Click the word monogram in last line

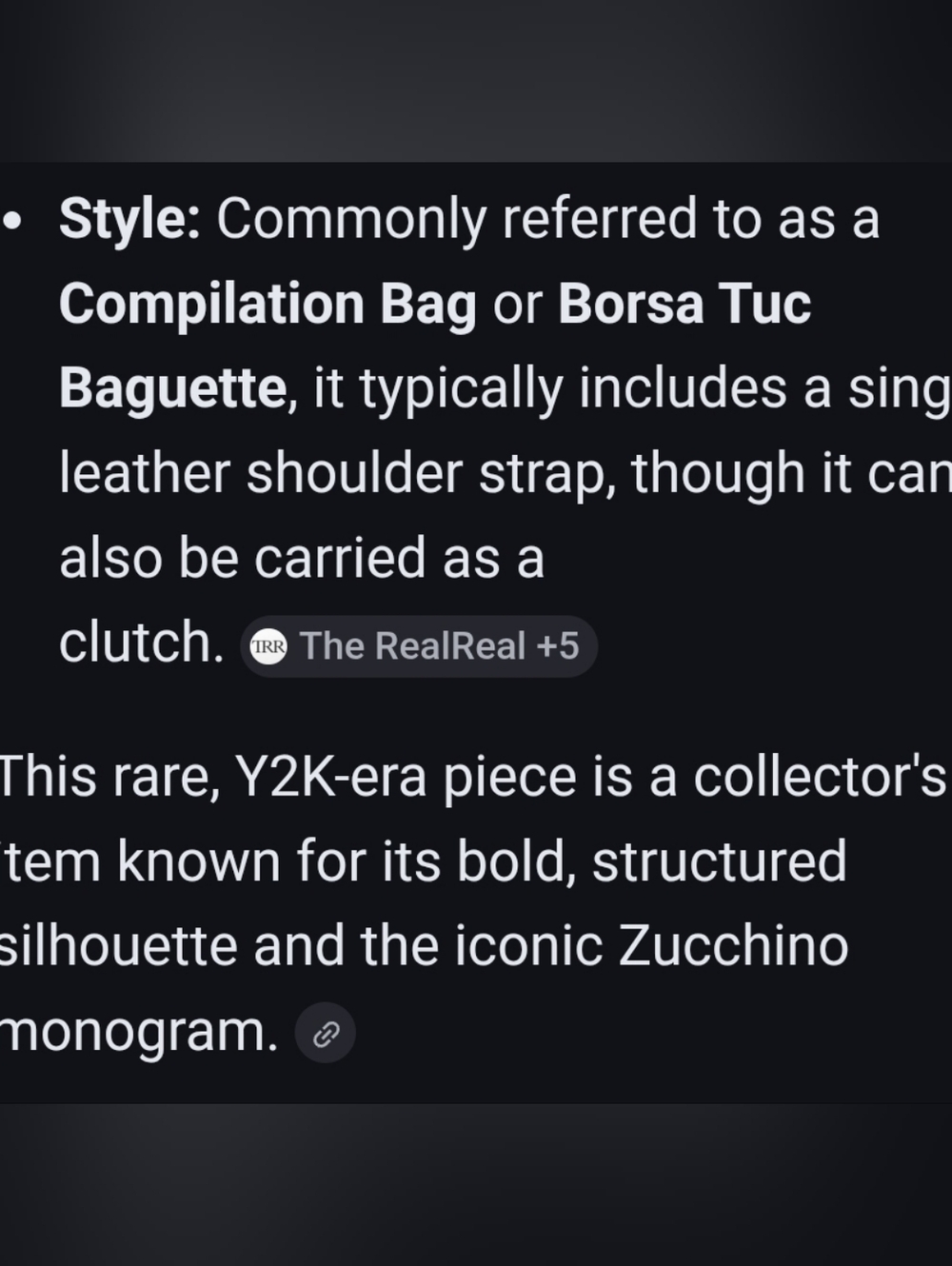[x=139, y=1031]
